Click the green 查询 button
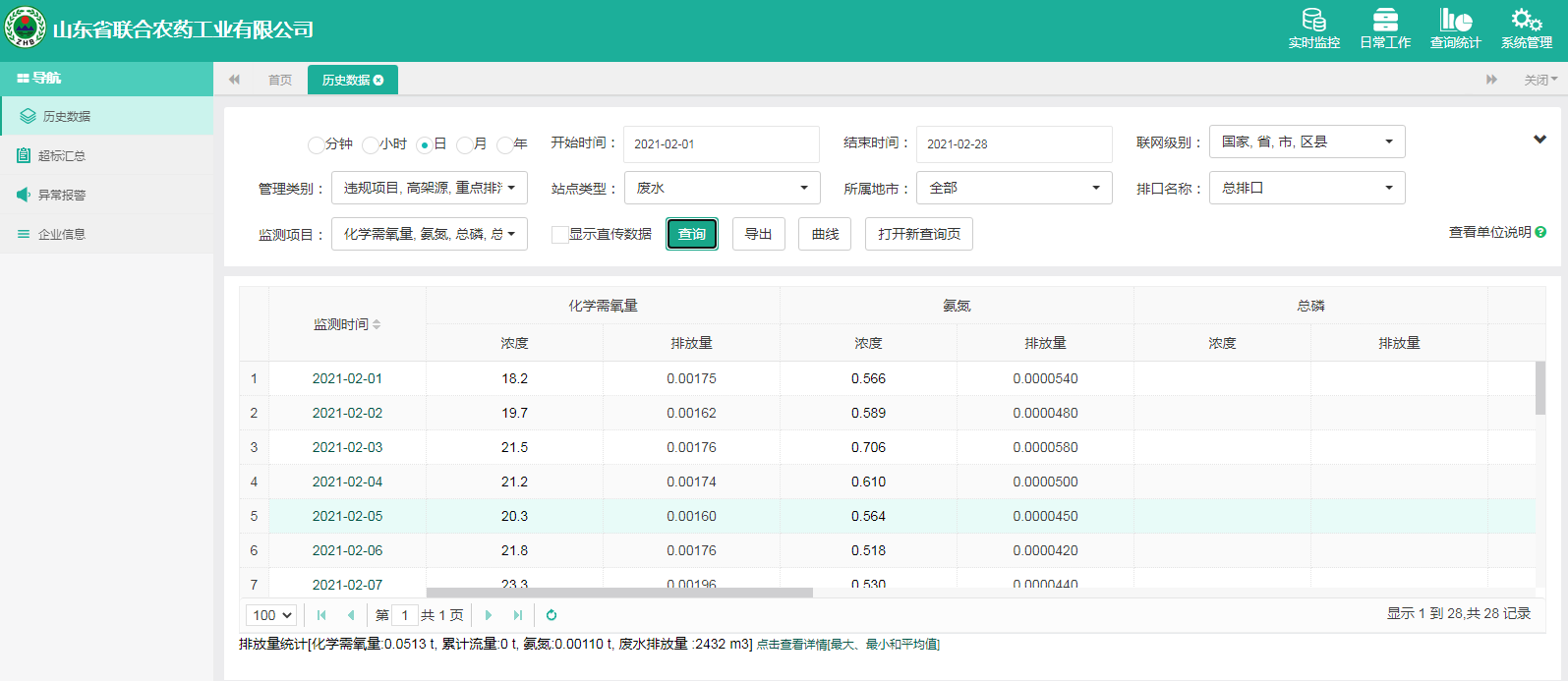The height and width of the screenshot is (681, 1568). 692,234
